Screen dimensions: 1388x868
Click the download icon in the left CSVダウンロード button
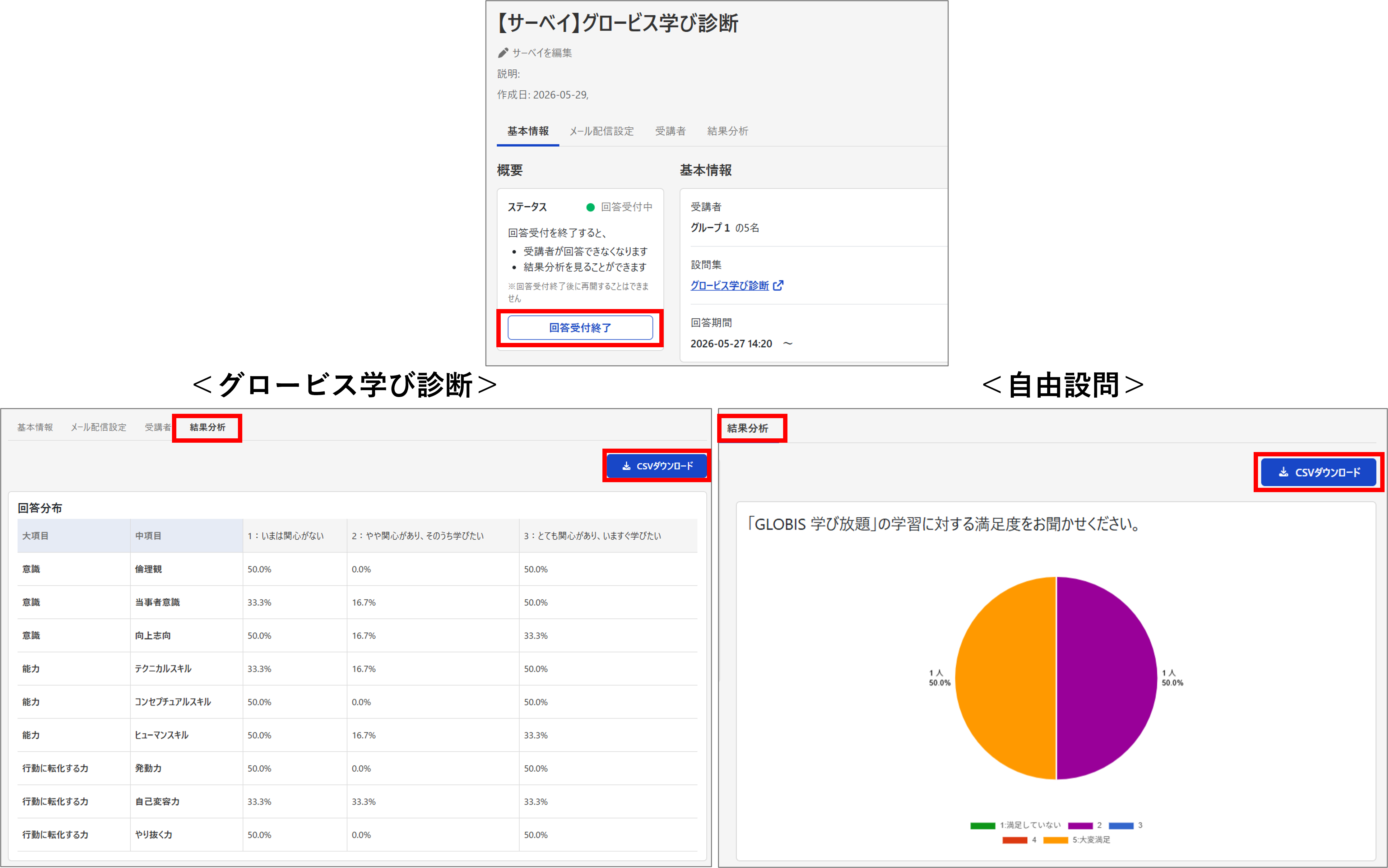[x=626, y=466]
